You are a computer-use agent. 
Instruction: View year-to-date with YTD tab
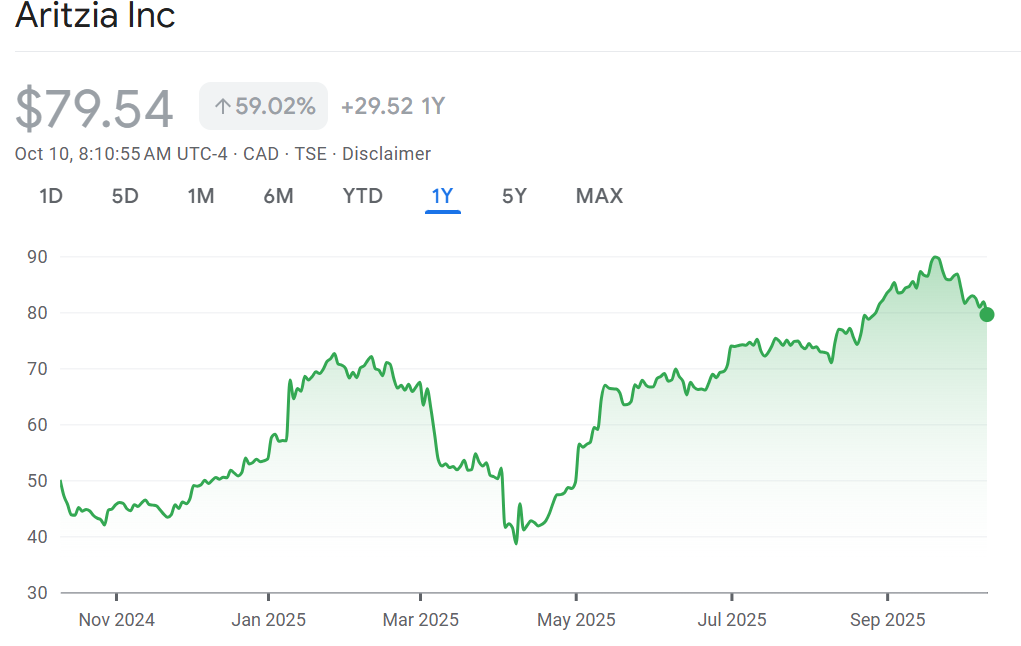coord(362,196)
